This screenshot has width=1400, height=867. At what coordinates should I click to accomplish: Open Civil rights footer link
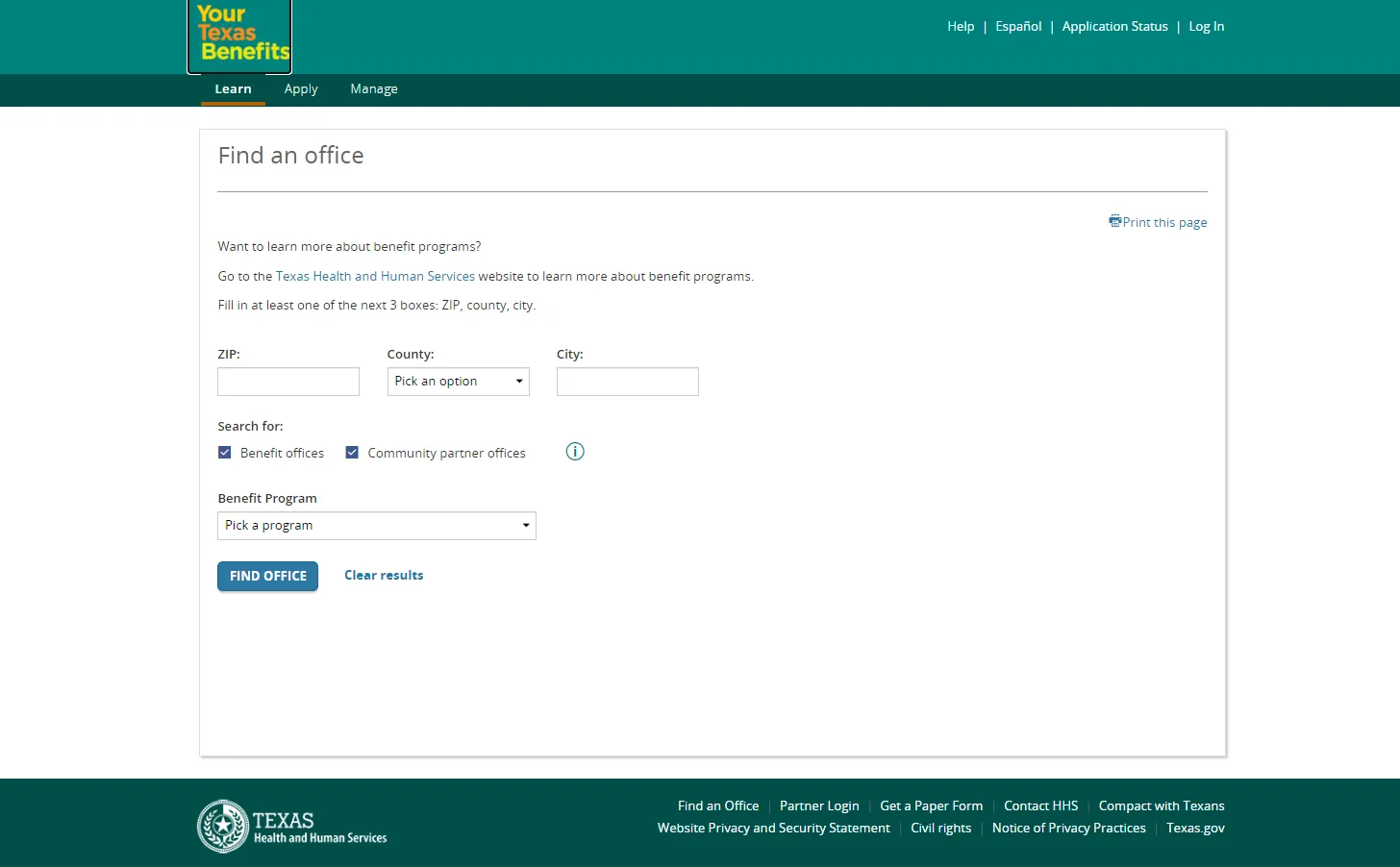[941, 829]
